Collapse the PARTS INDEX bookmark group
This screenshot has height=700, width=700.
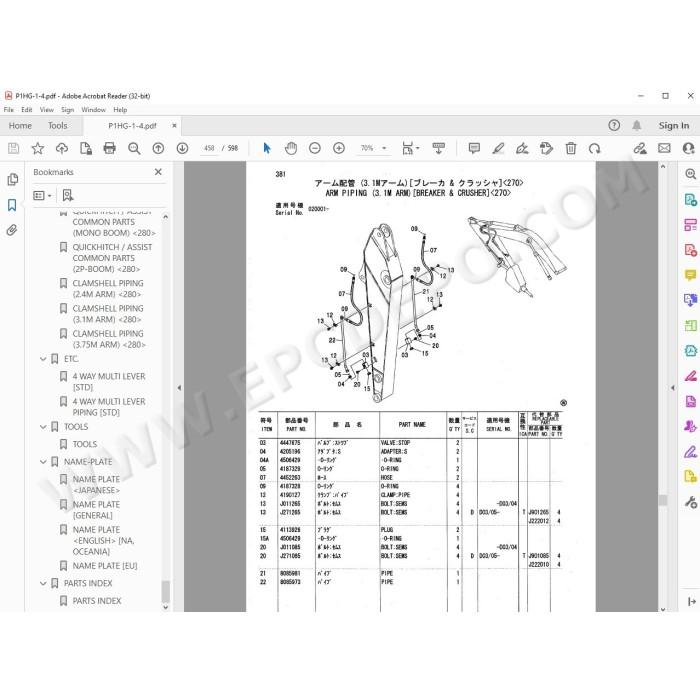[43, 583]
